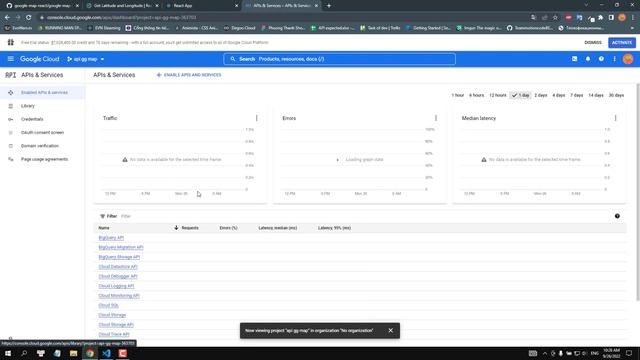This screenshot has width=640, height=360.
Task: Open BigQuery Storage API link
Action: click(x=119, y=257)
